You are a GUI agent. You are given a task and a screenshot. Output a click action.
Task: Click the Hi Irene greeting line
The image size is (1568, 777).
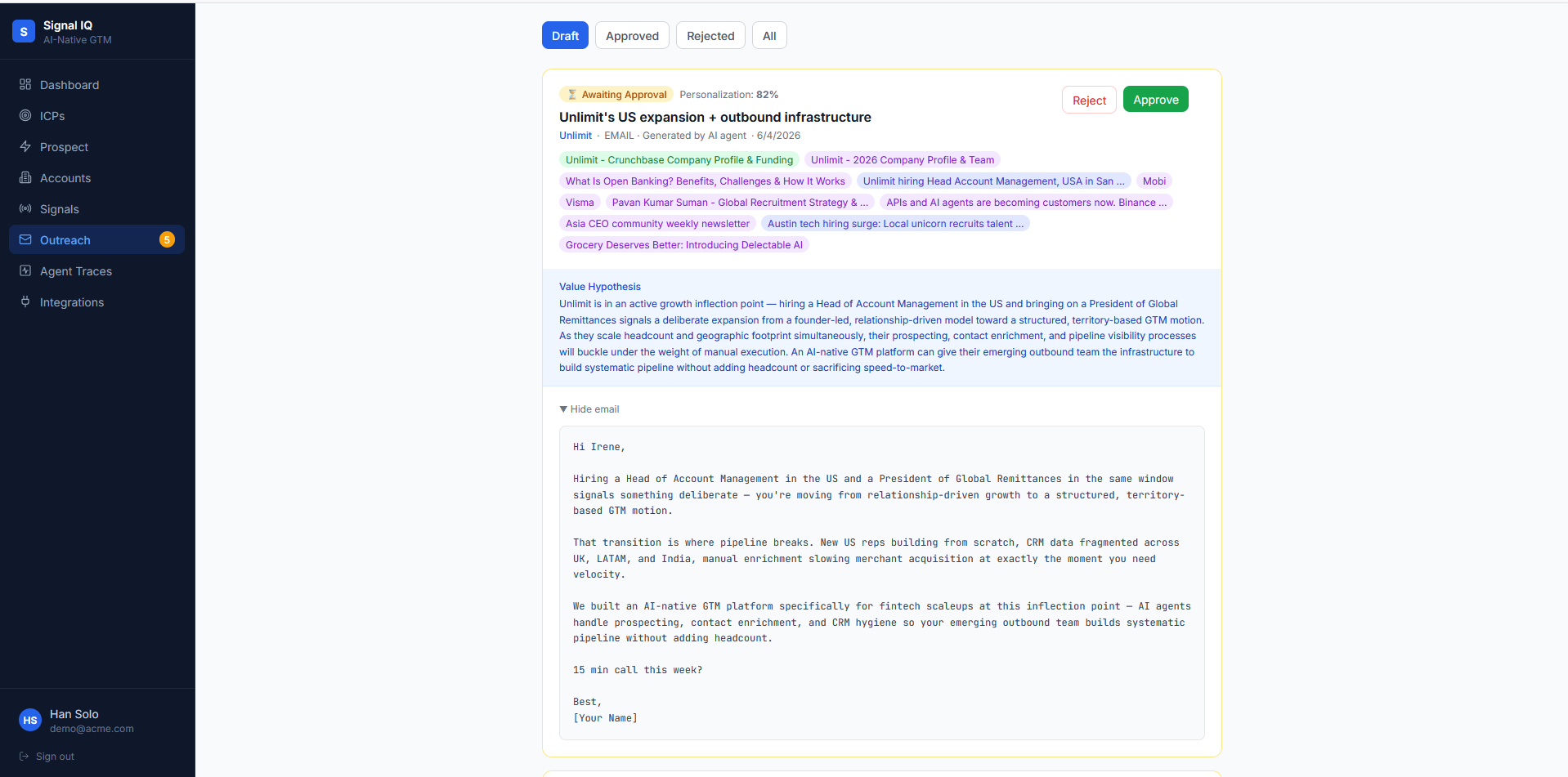[599, 447]
